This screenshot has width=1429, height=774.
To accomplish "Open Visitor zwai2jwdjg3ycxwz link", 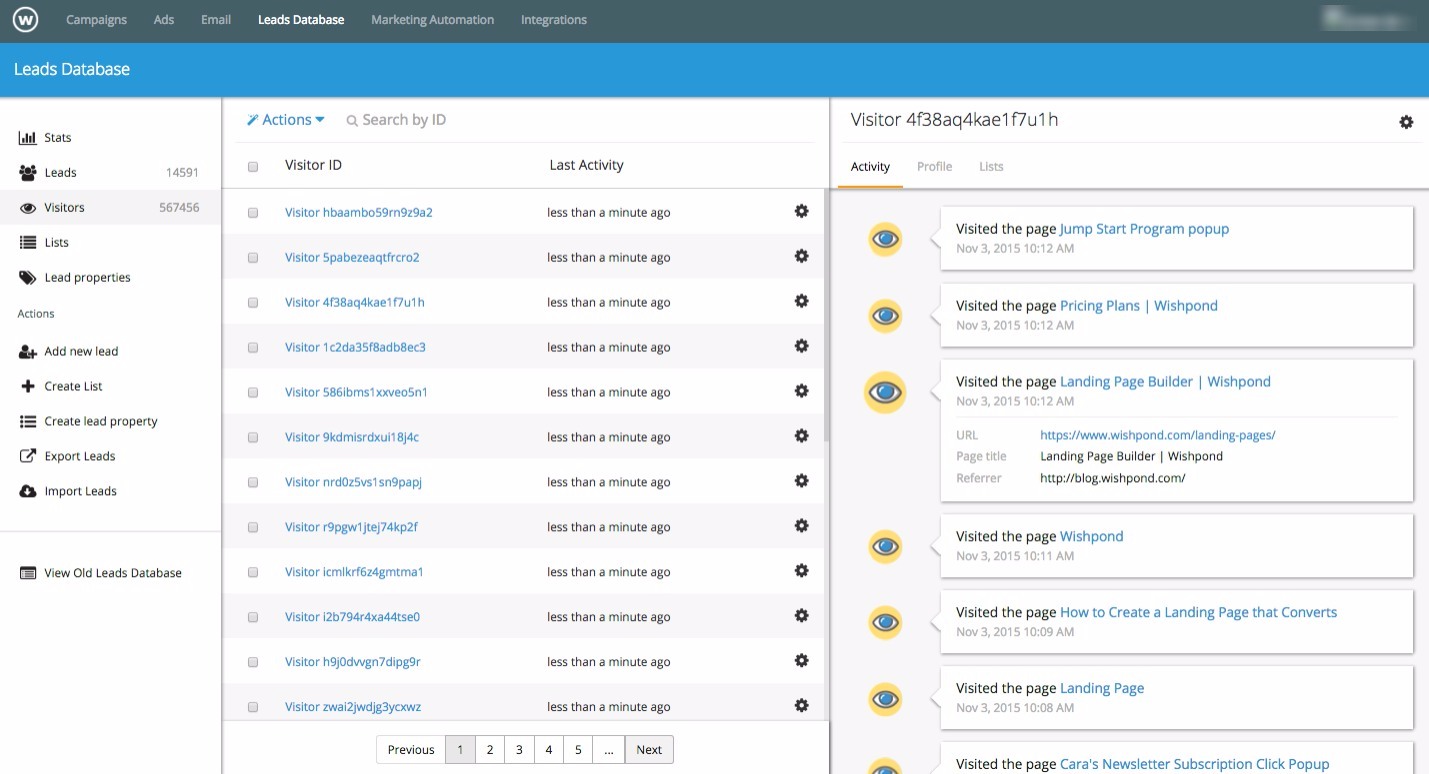I will [x=353, y=707].
